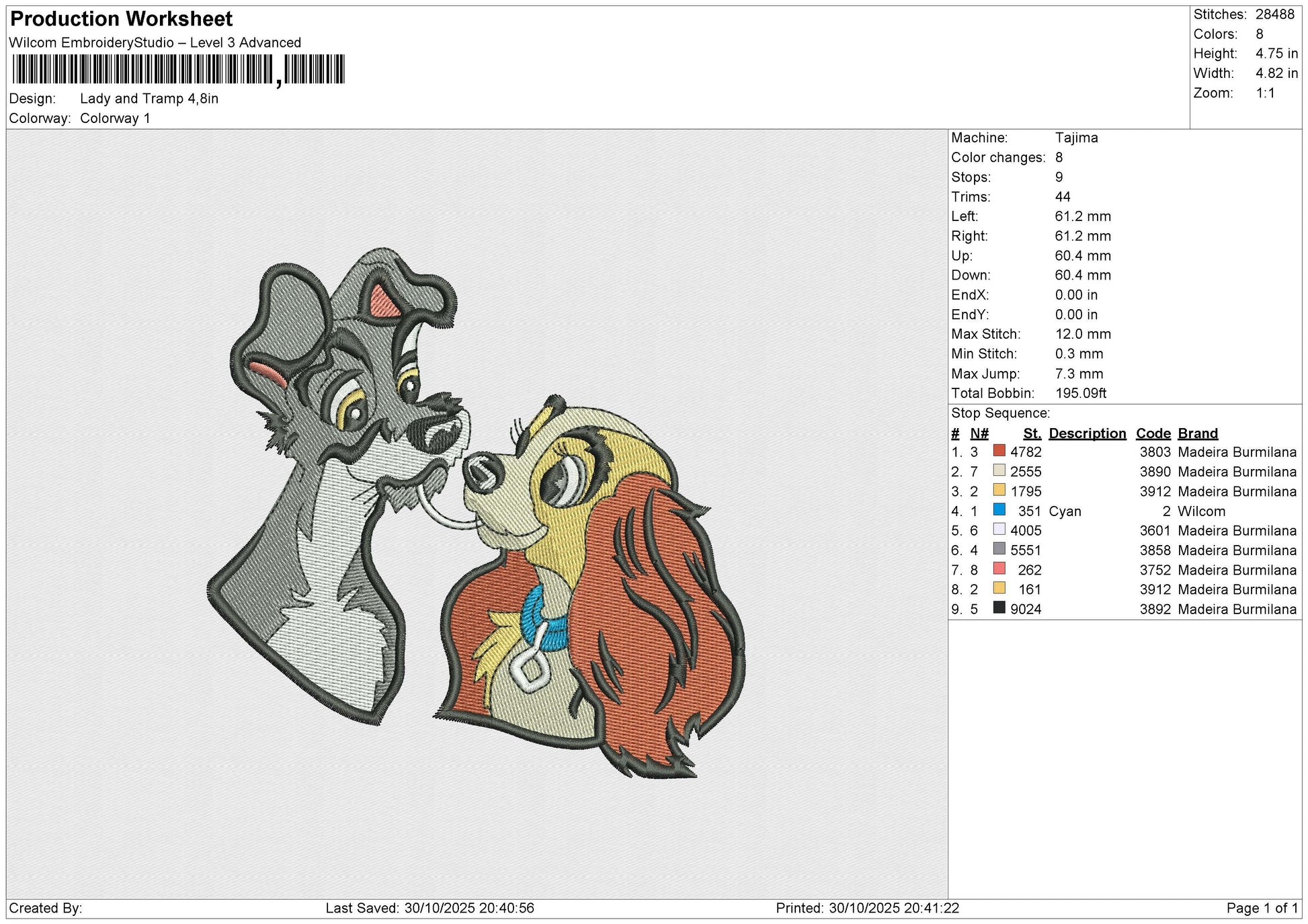Click stitch count "9024" in stop 9
This screenshot has width=1308, height=924.
[x=1026, y=610]
